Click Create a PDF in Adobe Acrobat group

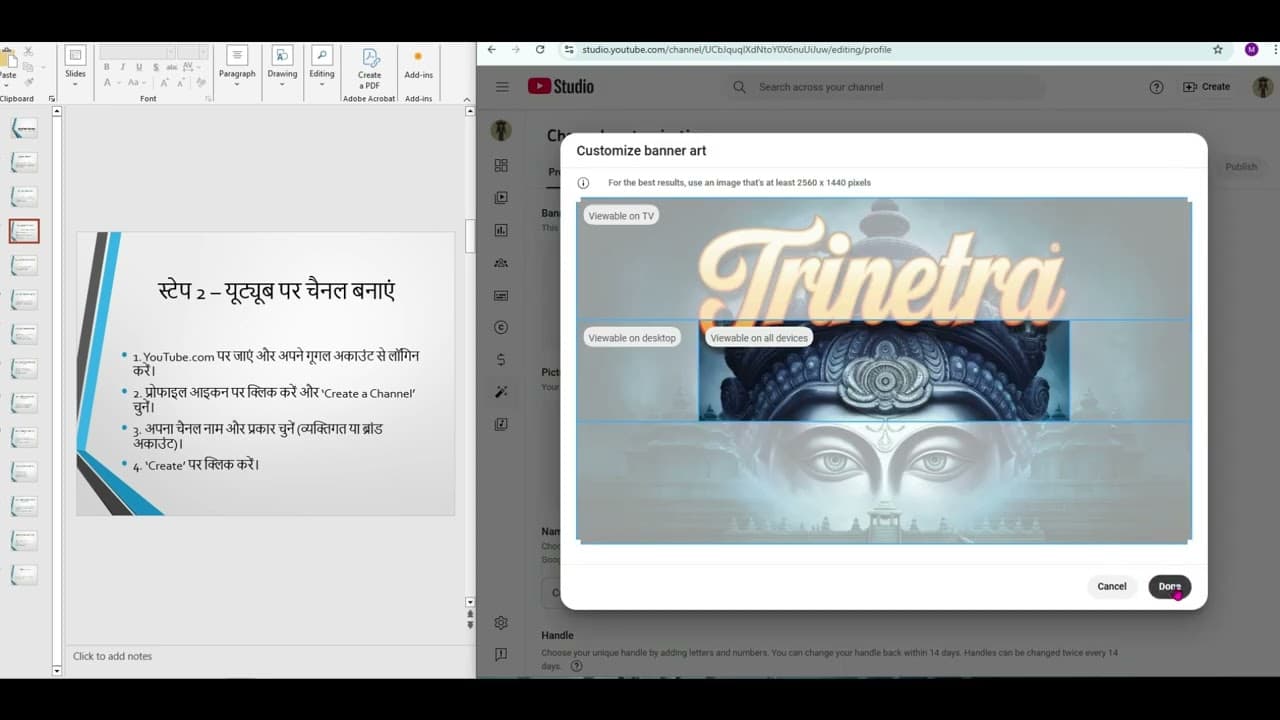click(369, 67)
